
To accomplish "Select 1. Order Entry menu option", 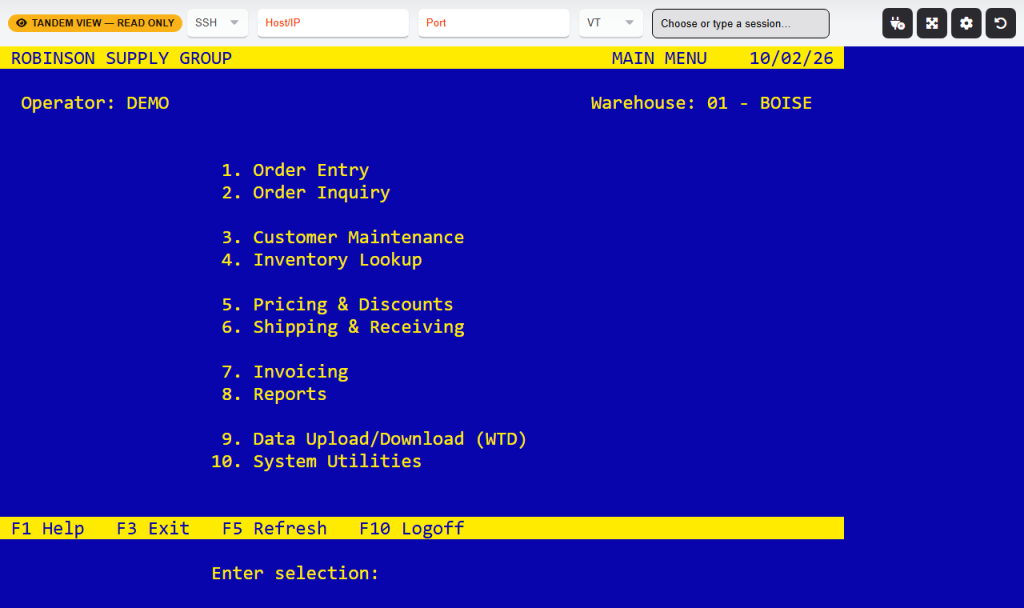I will point(295,170).
